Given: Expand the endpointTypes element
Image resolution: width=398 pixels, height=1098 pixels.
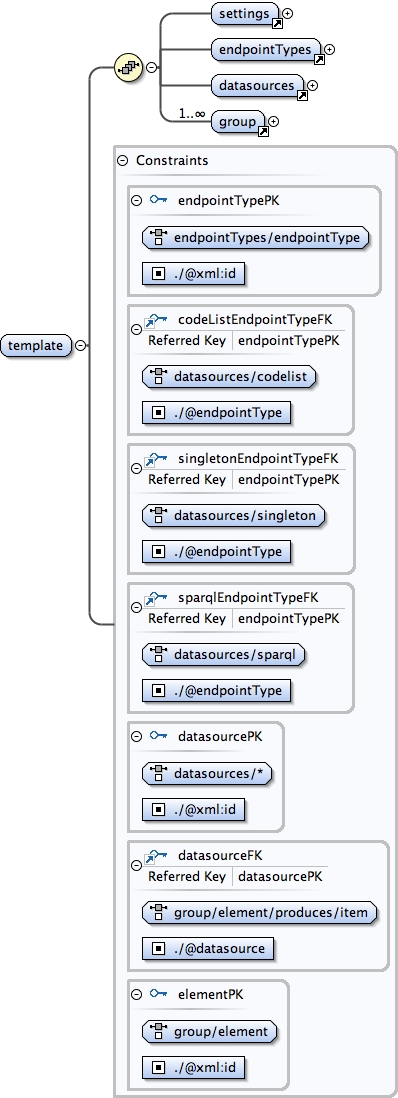Looking at the screenshot, I should coord(329,49).
